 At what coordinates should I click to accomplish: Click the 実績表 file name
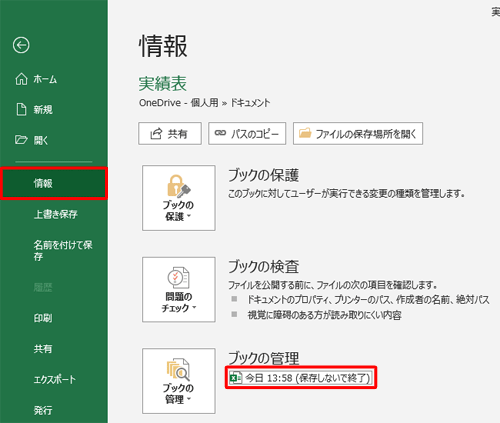click(163, 83)
